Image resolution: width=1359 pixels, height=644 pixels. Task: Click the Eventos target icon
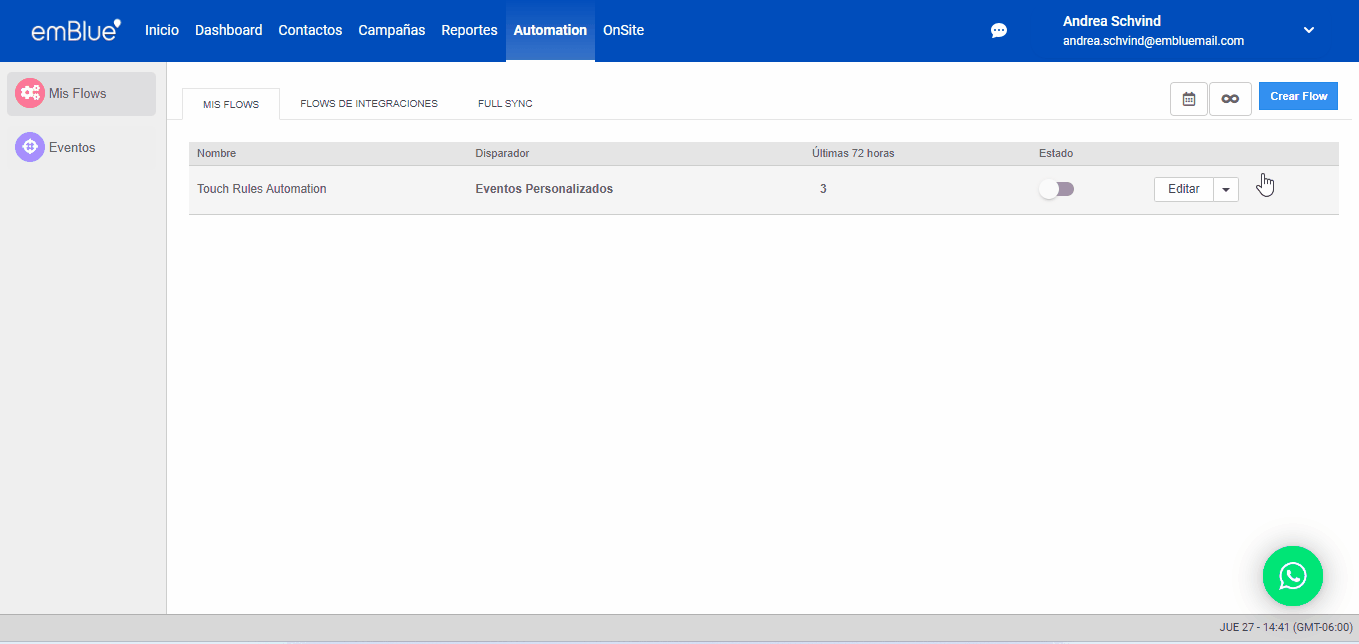30,147
